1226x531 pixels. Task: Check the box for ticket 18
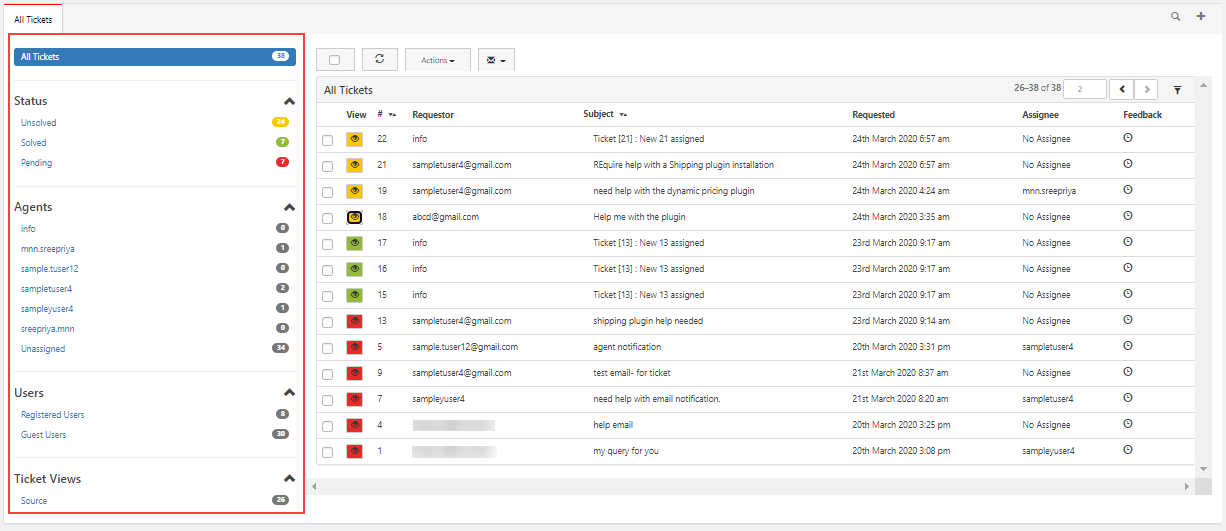(x=327, y=218)
